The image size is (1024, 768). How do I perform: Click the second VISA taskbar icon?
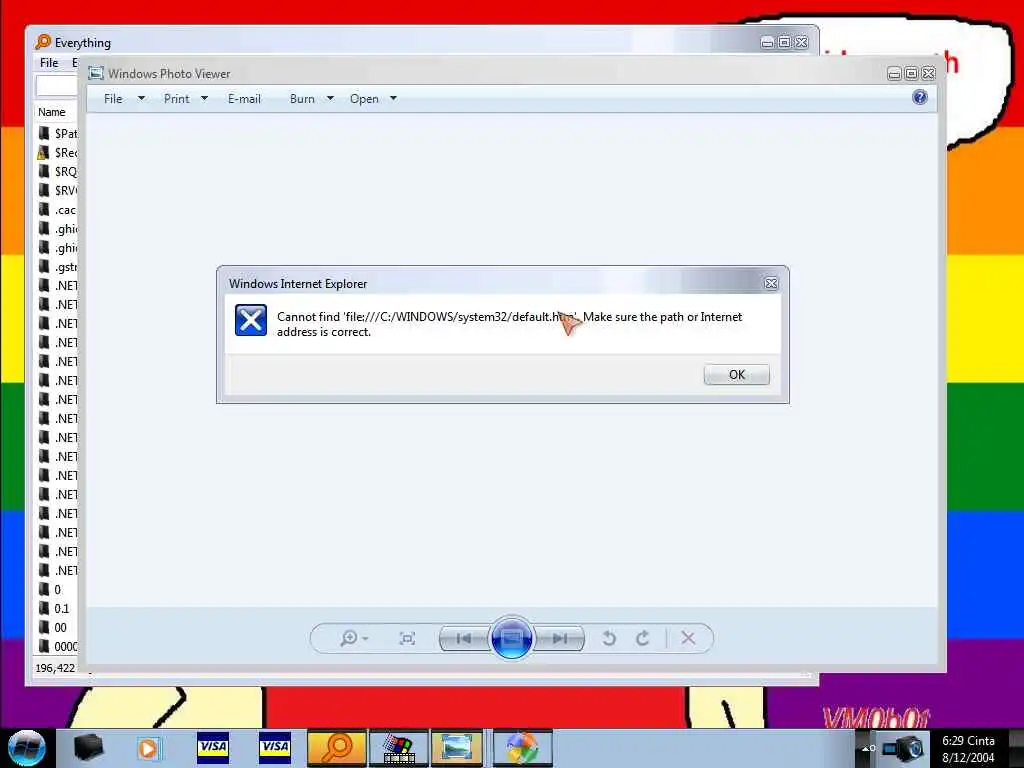click(275, 747)
